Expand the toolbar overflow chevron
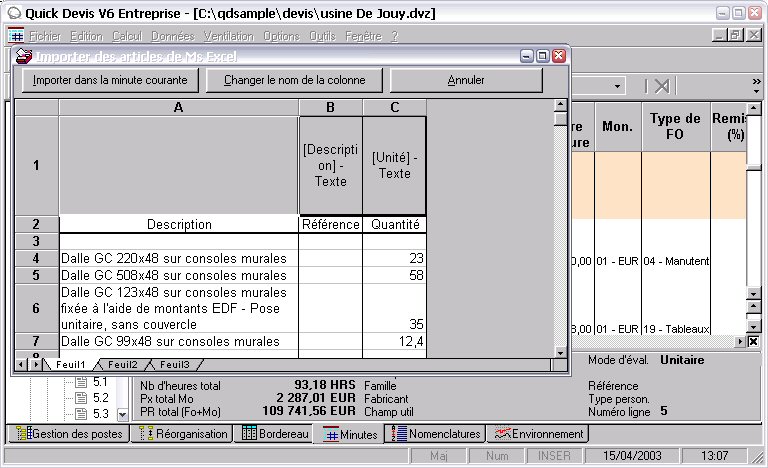Viewport: 768px width, 468px height. (756, 82)
